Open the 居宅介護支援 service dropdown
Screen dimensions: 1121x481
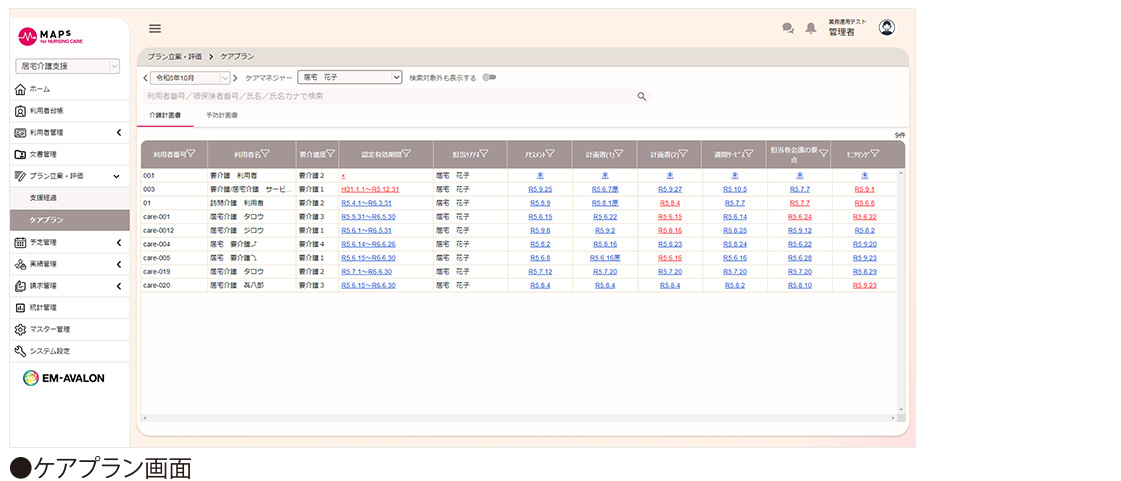click(x=68, y=66)
